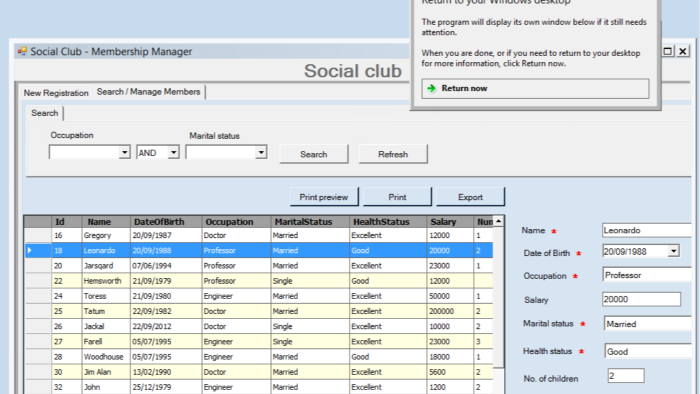Click the Print preview button

(x=324, y=197)
